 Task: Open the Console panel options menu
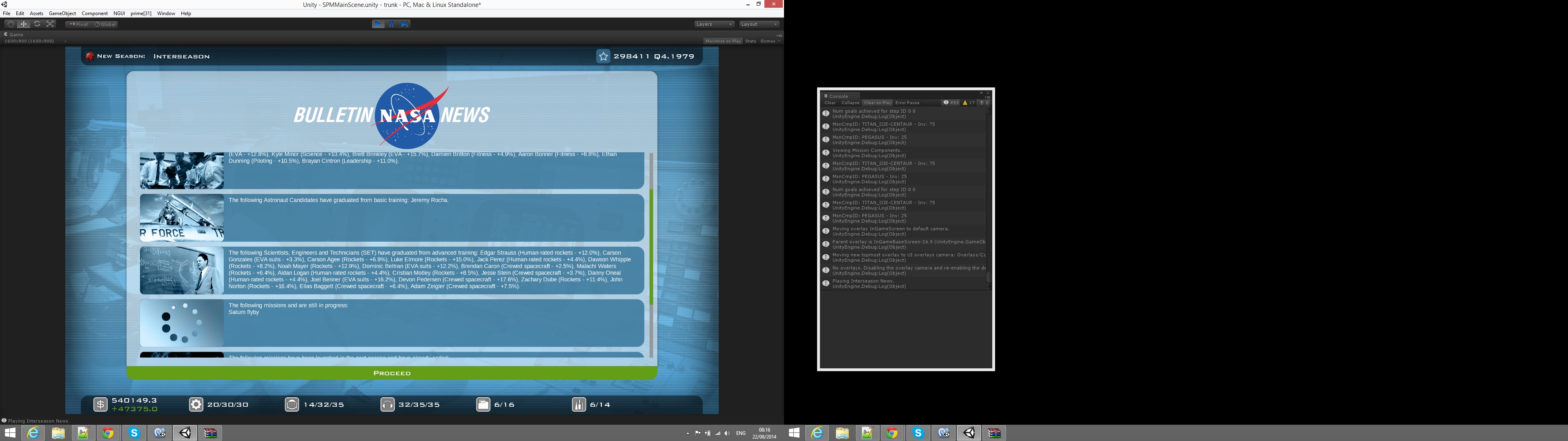(987, 97)
